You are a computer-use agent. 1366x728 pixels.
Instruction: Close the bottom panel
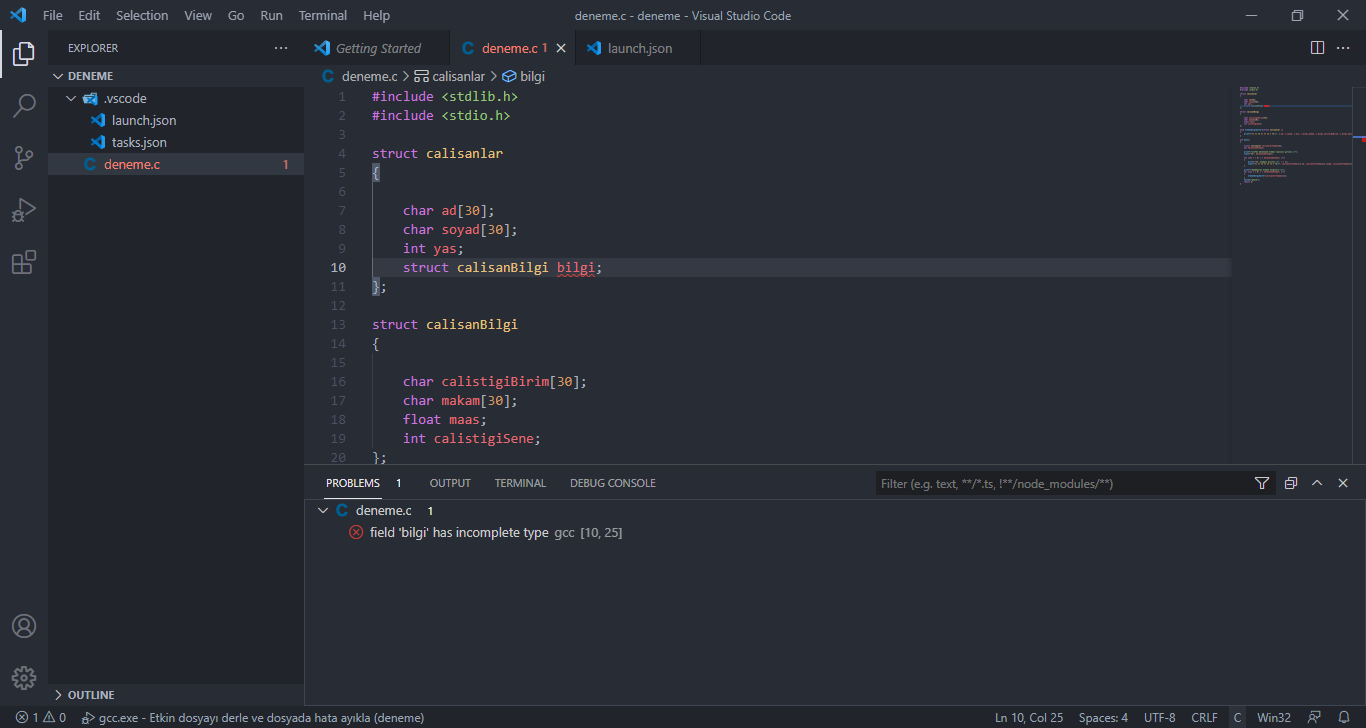pos(1343,483)
